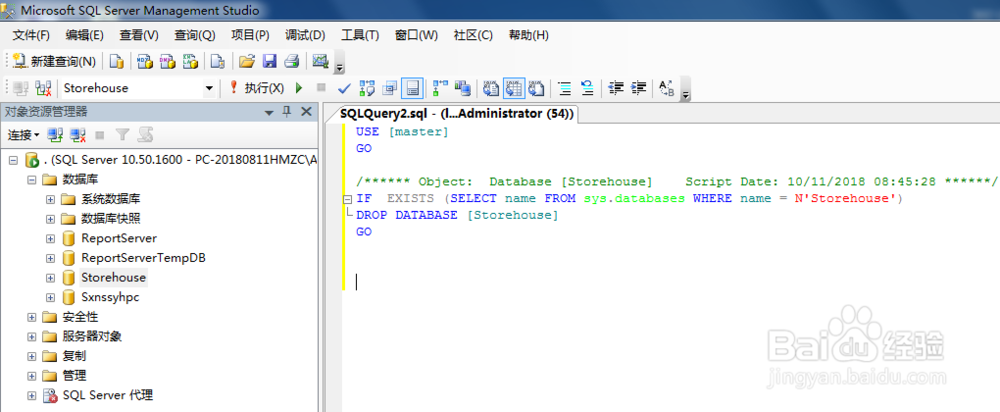Click the Analysis Services MDX Query icon
The width and height of the screenshot is (1000, 412).
pyautogui.click(x=145, y=61)
